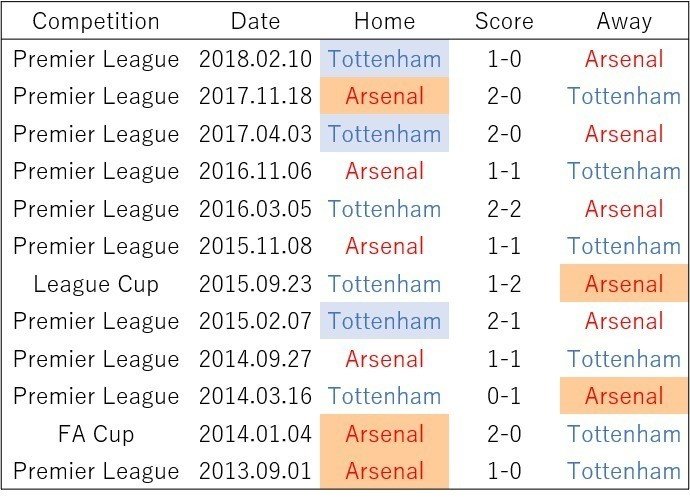
Task: Click the date 2014.03.16
Action: [x=255, y=396]
